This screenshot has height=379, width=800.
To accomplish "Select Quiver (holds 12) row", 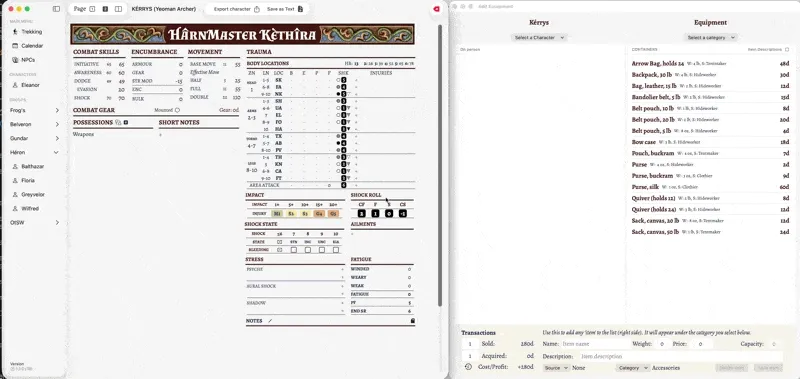I will [710, 198].
